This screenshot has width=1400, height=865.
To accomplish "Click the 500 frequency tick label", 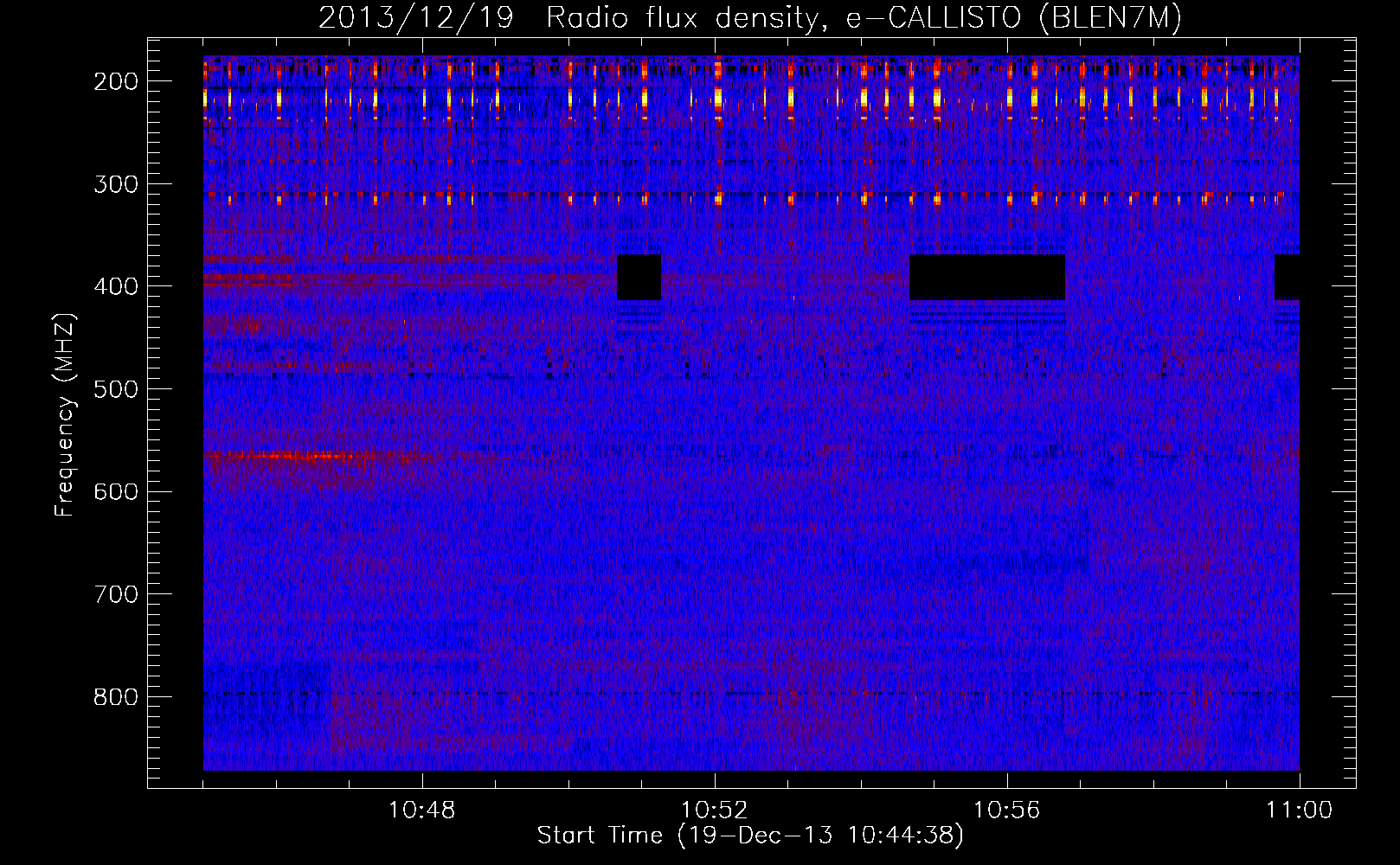I will [115, 389].
